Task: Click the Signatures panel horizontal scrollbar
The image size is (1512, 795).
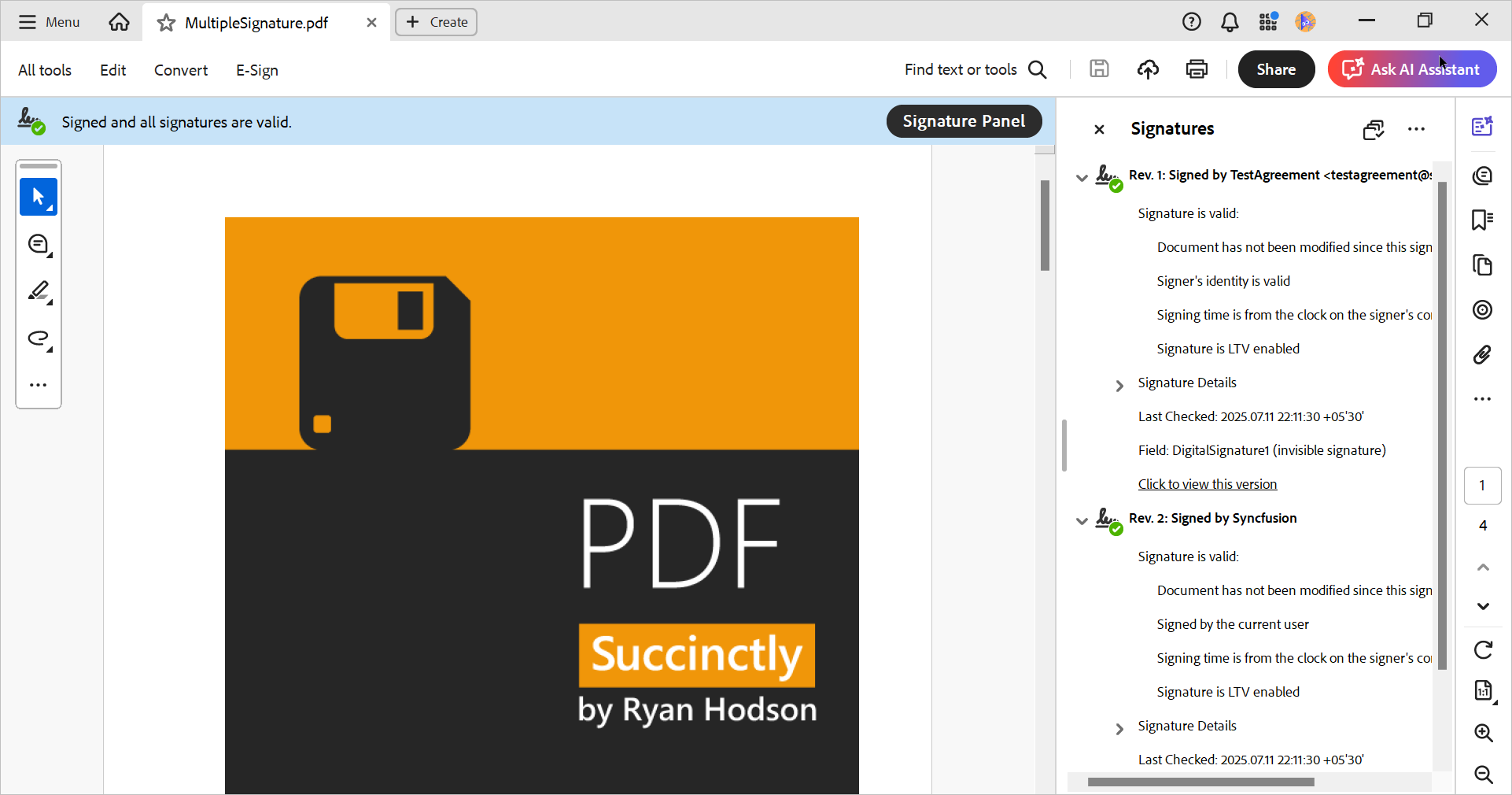Action: pyautogui.click(x=1200, y=782)
